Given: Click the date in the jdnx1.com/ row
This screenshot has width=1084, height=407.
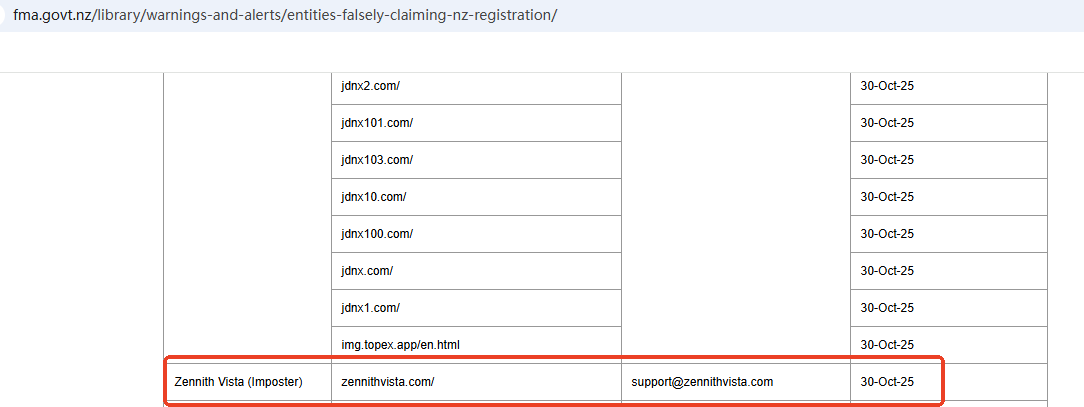Looking at the screenshot, I should coord(887,308).
